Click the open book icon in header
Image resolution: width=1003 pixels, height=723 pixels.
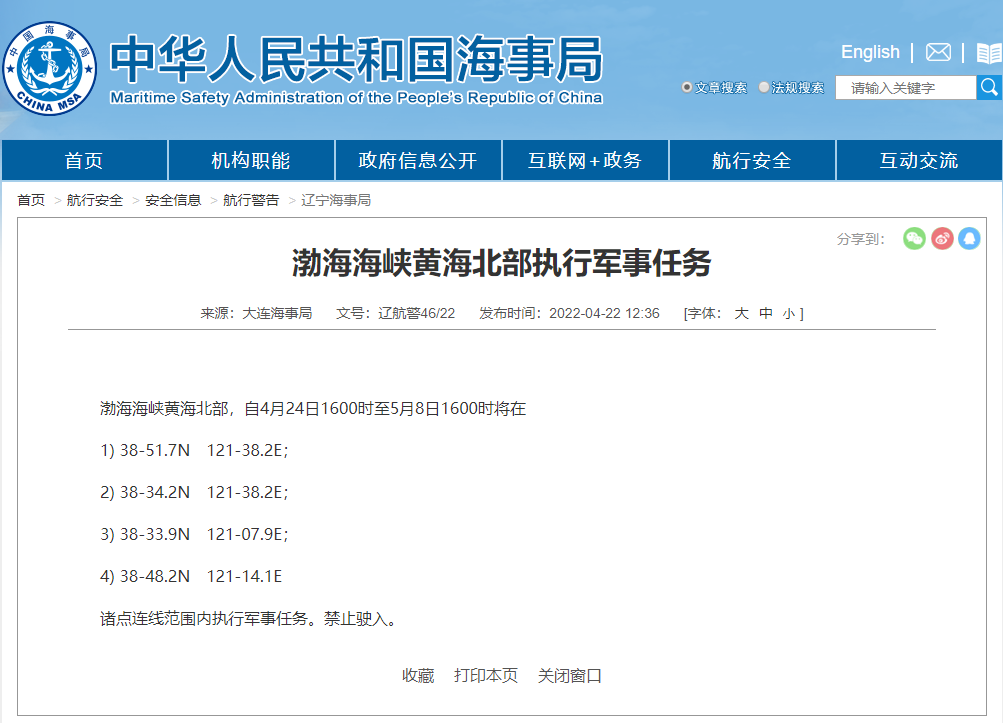(x=988, y=53)
